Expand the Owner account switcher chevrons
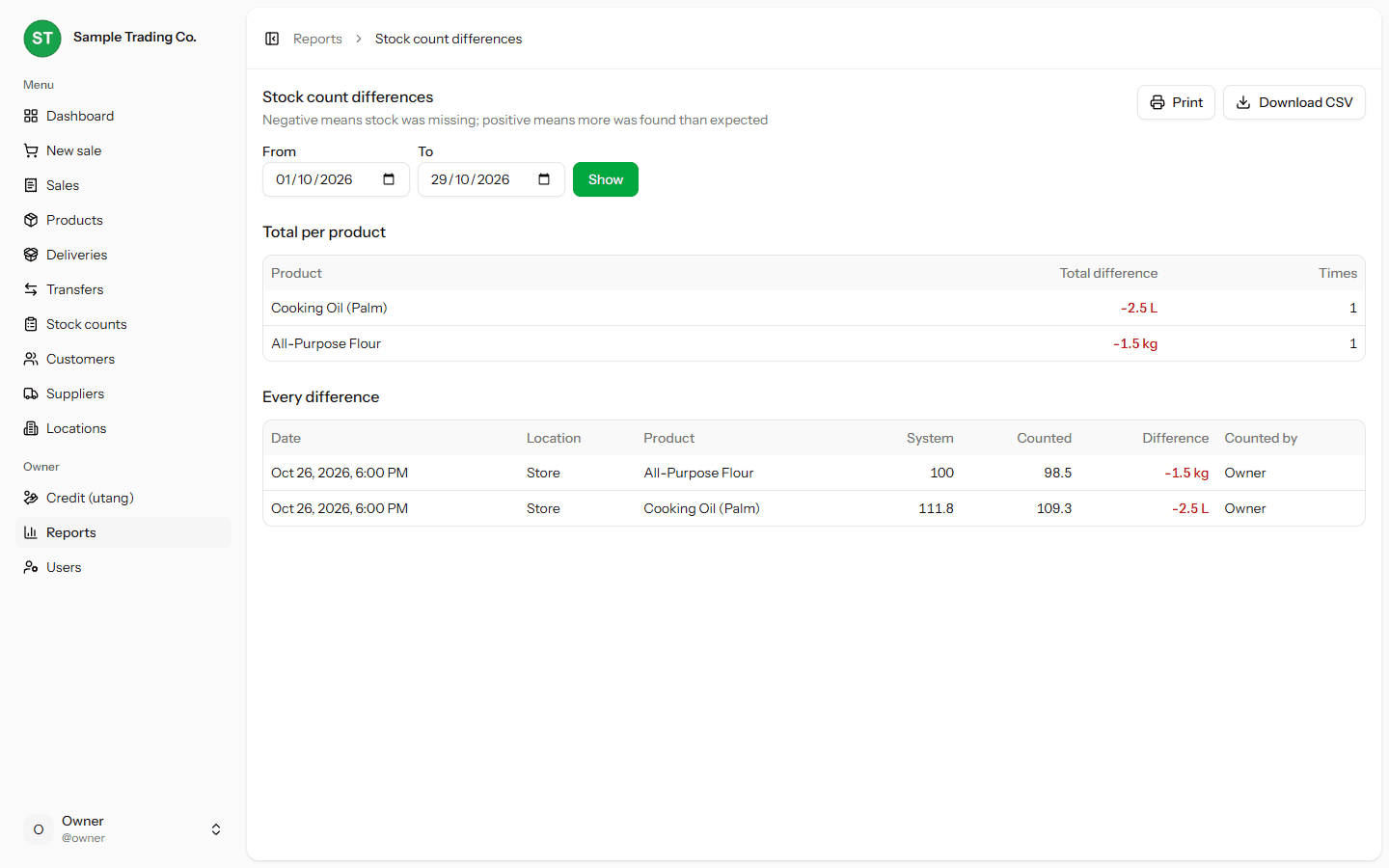 tap(216, 829)
